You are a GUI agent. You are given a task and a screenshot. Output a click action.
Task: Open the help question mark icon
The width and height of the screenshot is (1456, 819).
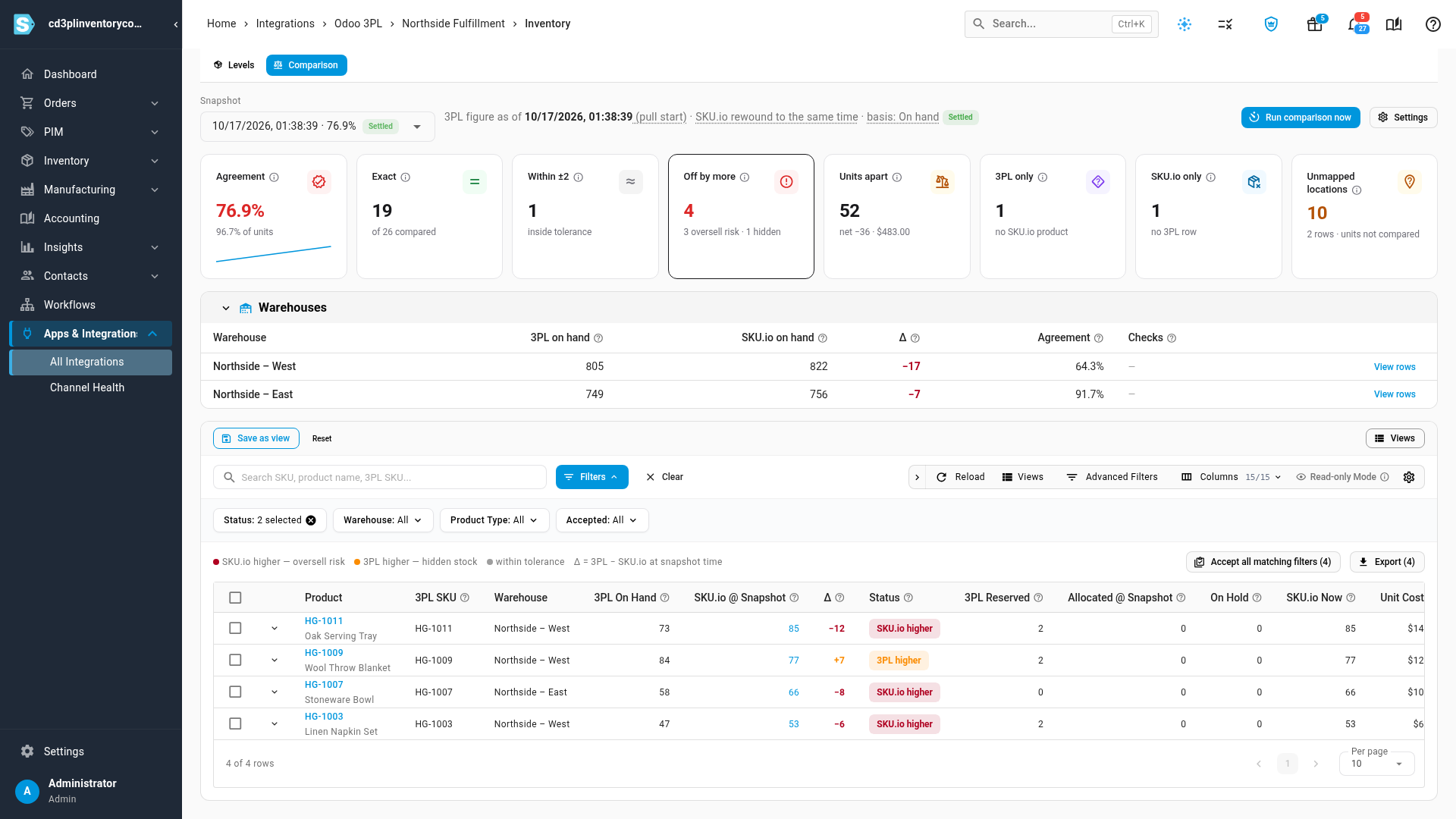point(1432,24)
